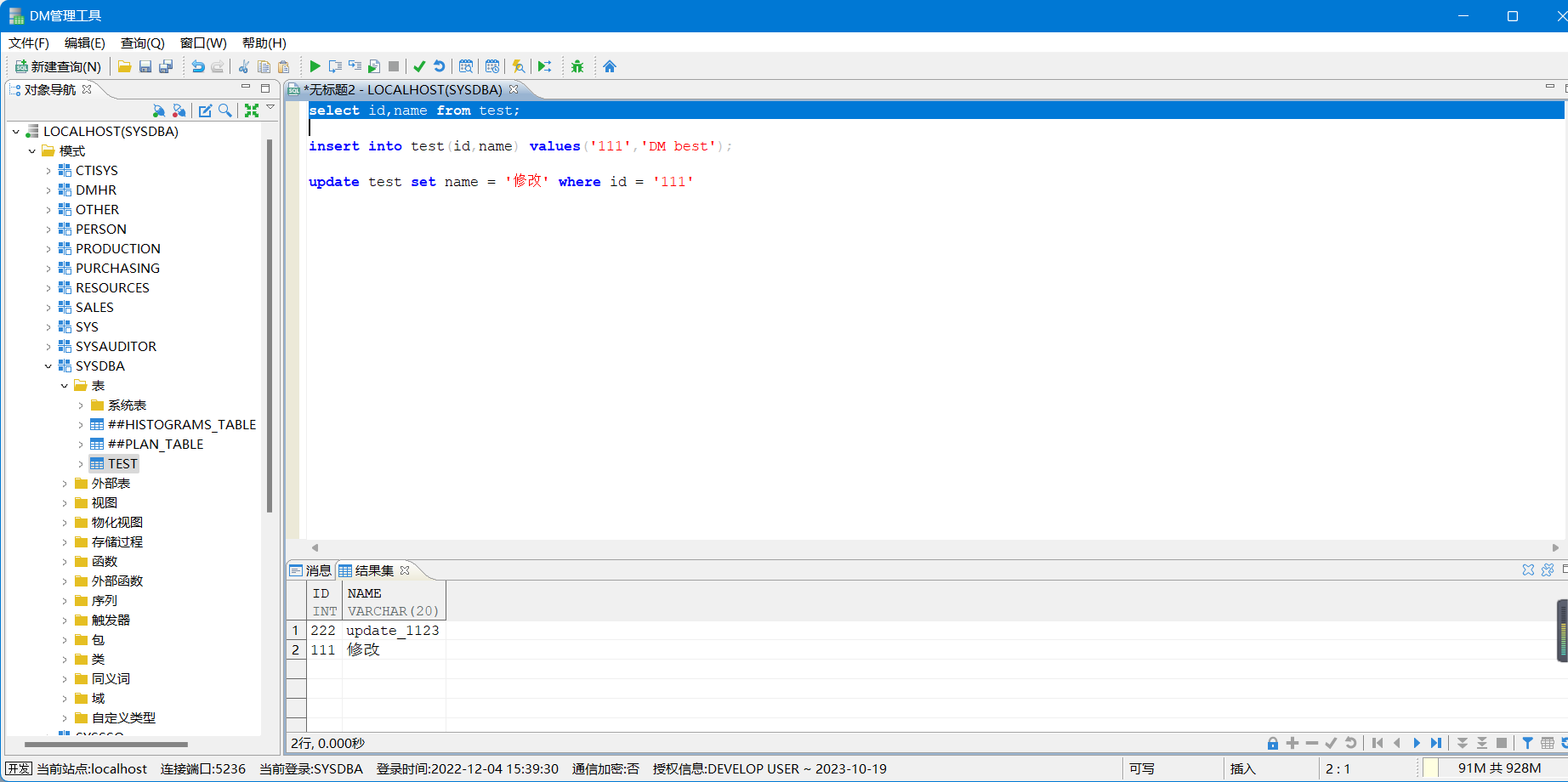Open the 查询(Q) menu
Viewport: 1568px width, 782px height.
click(x=142, y=43)
